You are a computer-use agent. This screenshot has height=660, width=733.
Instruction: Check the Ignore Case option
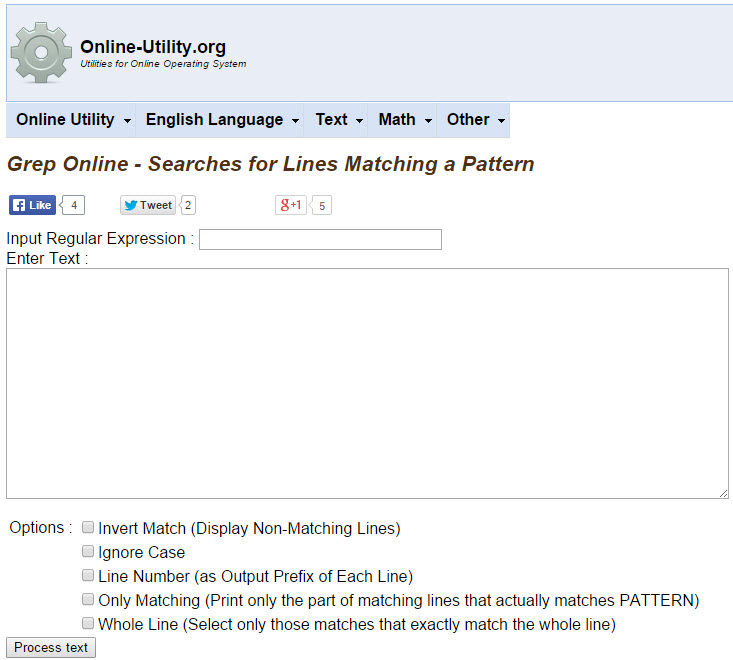coord(87,551)
